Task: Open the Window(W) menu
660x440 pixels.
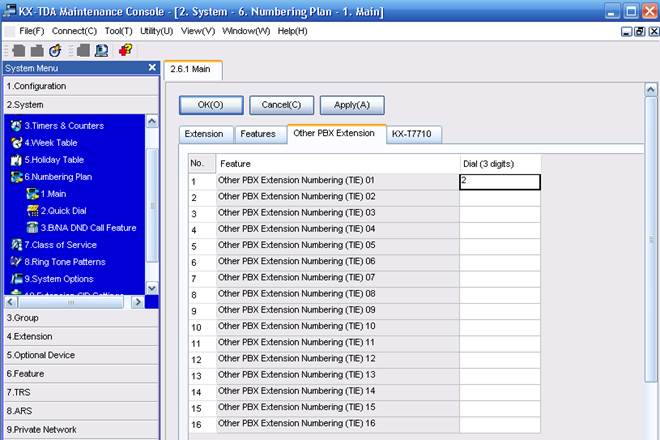Action: (x=246, y=31)
